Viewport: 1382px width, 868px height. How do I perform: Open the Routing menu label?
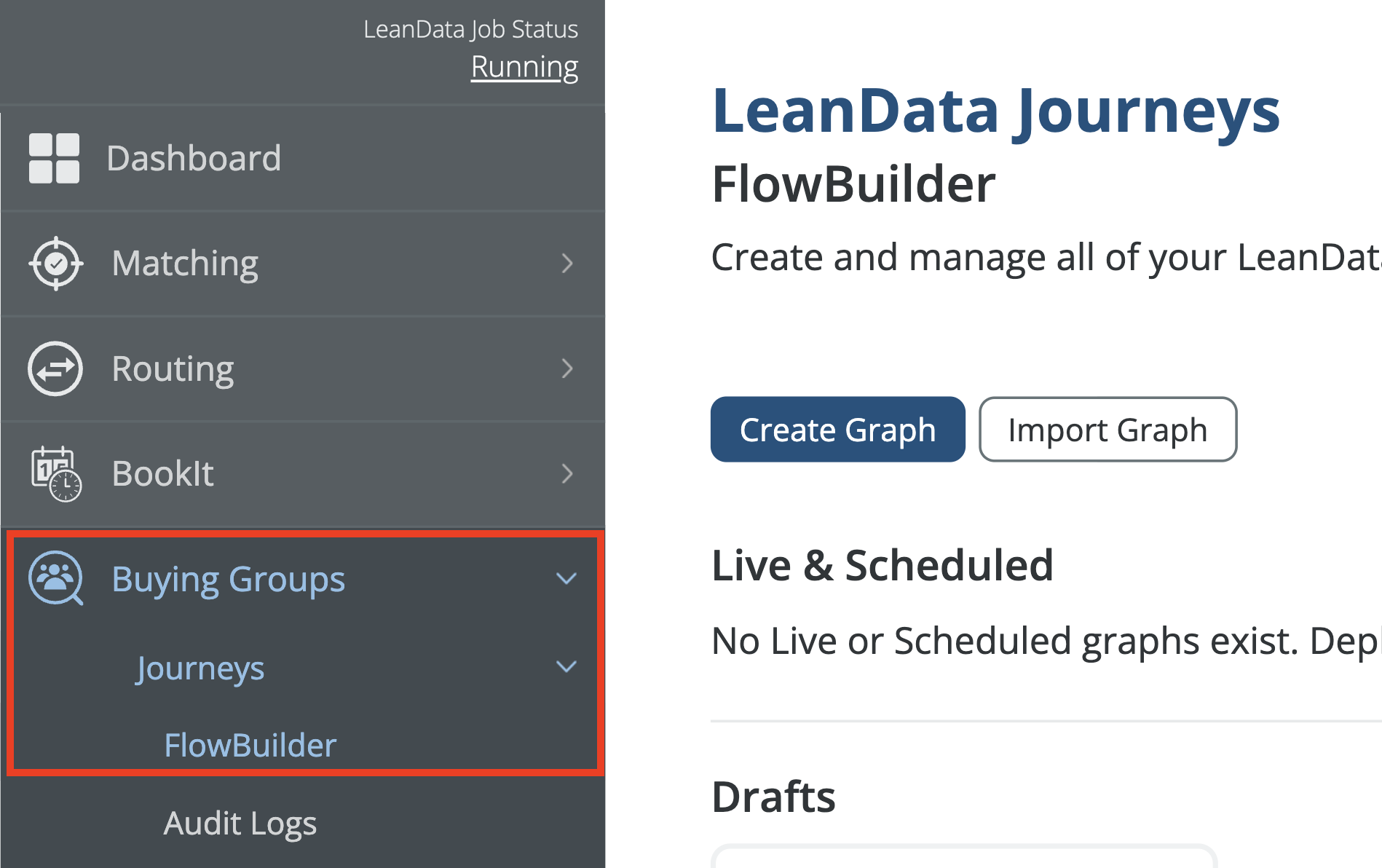173,368
